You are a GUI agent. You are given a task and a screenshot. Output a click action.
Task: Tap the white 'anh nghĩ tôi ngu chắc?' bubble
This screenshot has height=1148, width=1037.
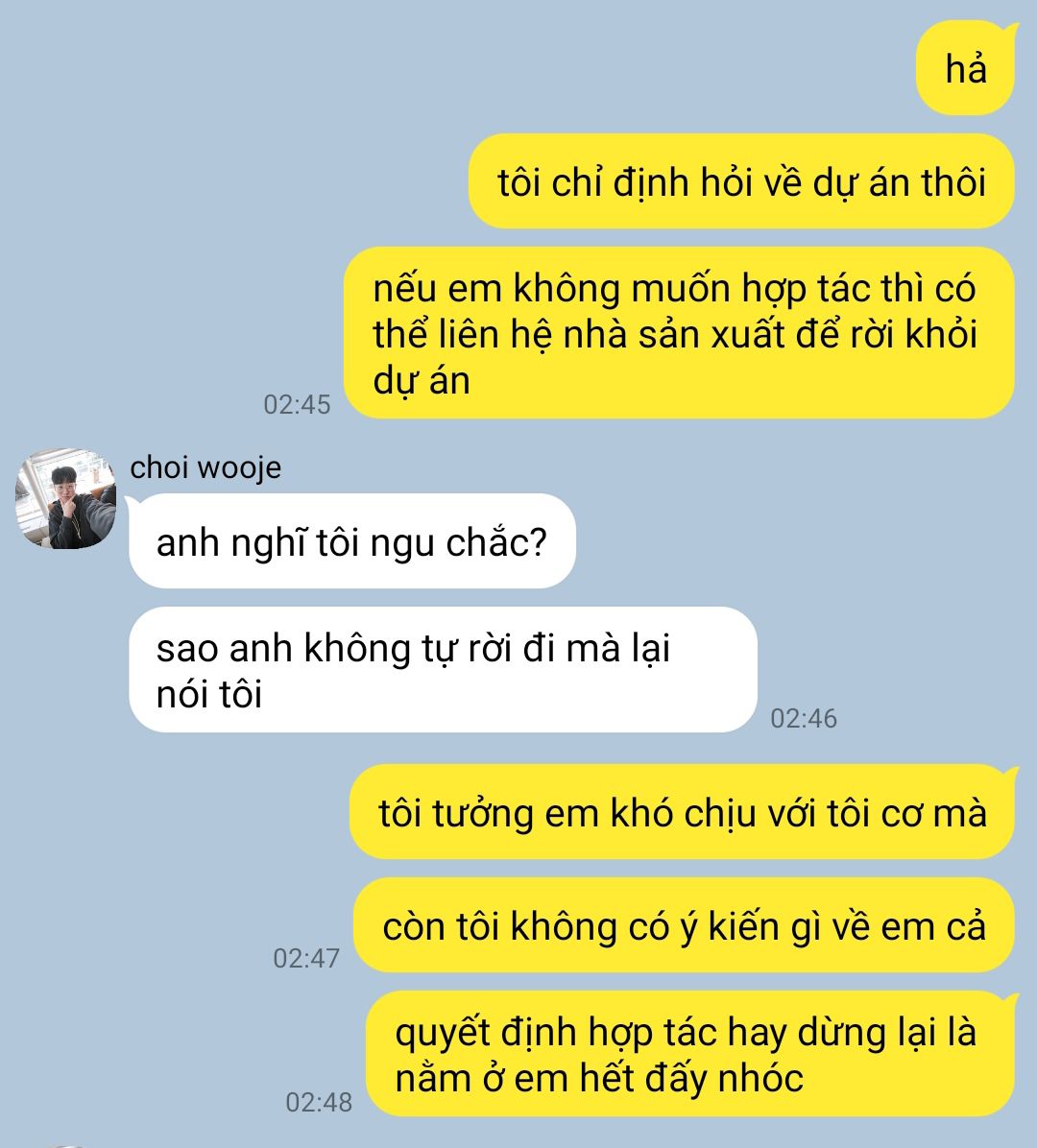pyautogui.click(x=352, y=541)
